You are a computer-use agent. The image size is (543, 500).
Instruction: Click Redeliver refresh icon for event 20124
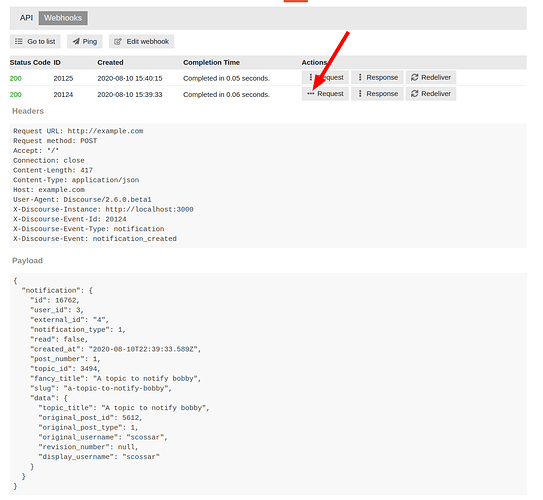click(415, 93)
